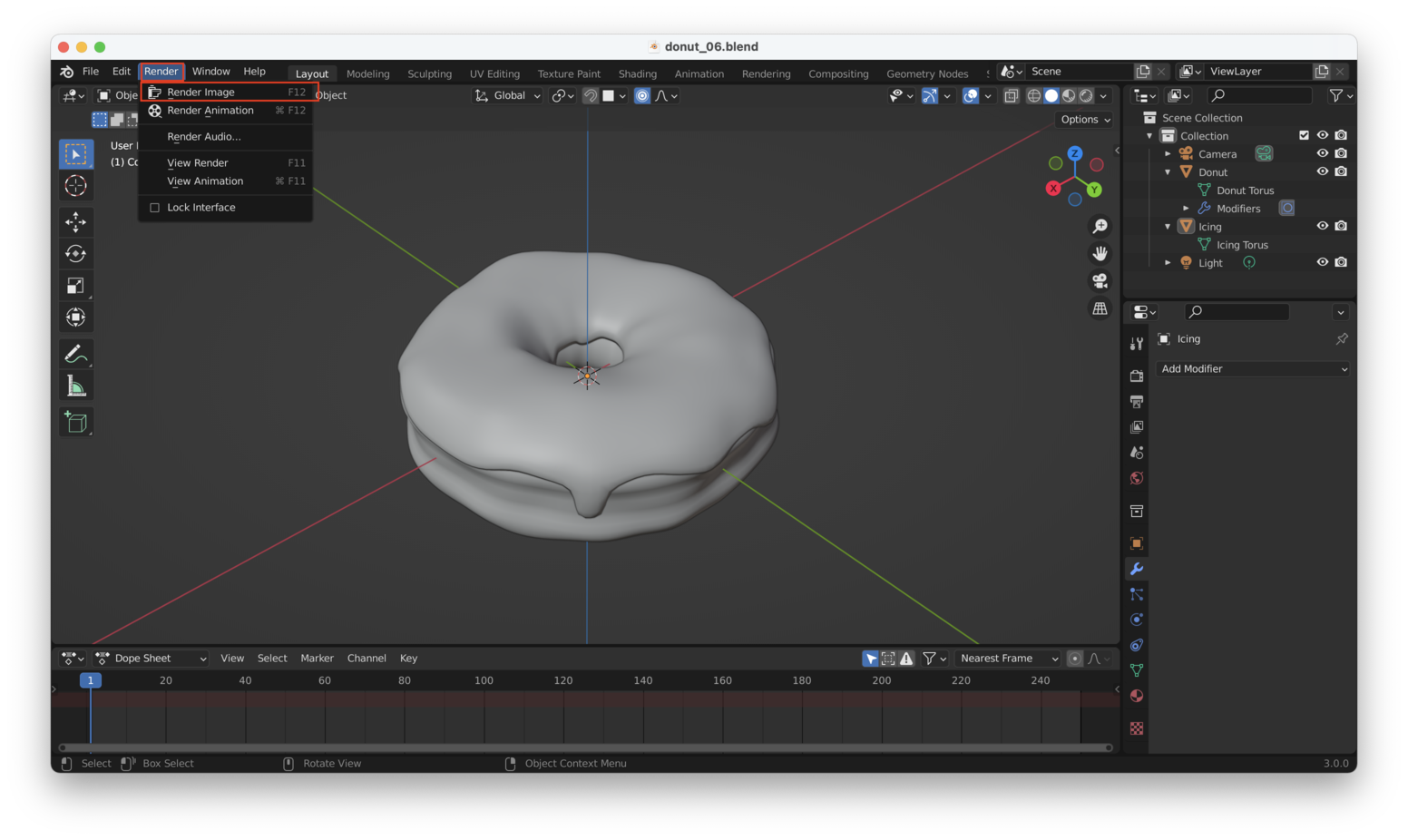
Task: Click the Add Modifier button
Action: point(1252,368)
